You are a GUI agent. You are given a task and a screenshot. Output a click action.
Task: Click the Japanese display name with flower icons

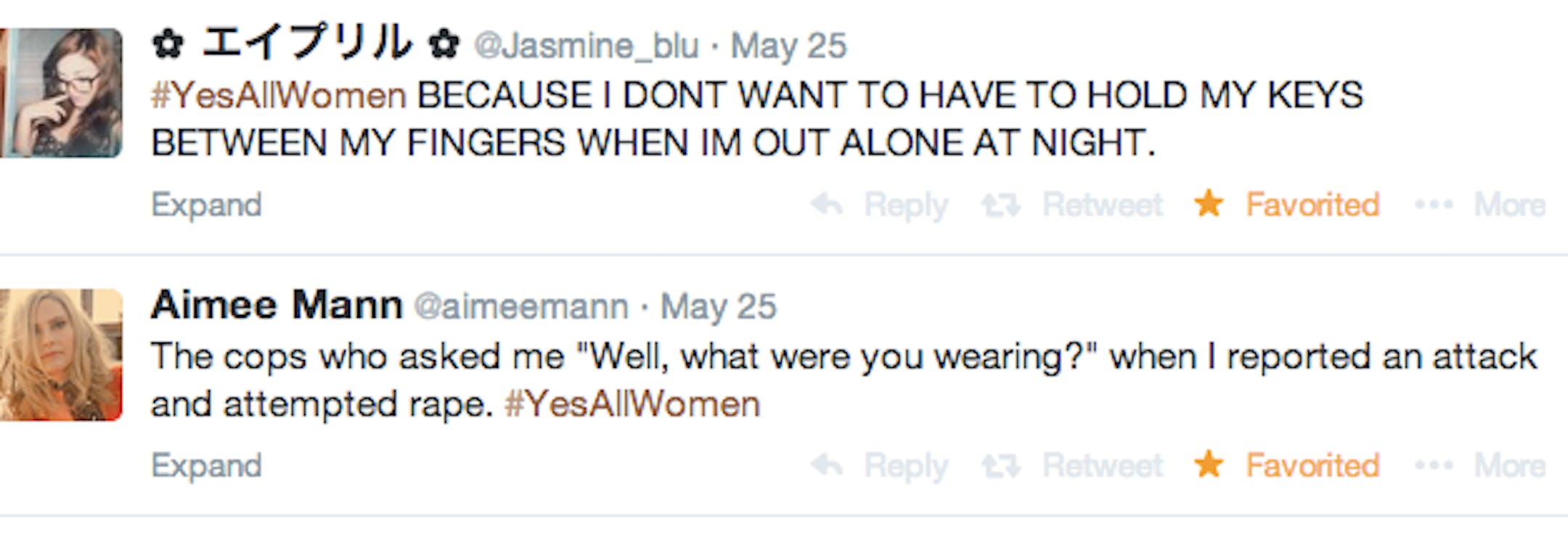[306, 44]
